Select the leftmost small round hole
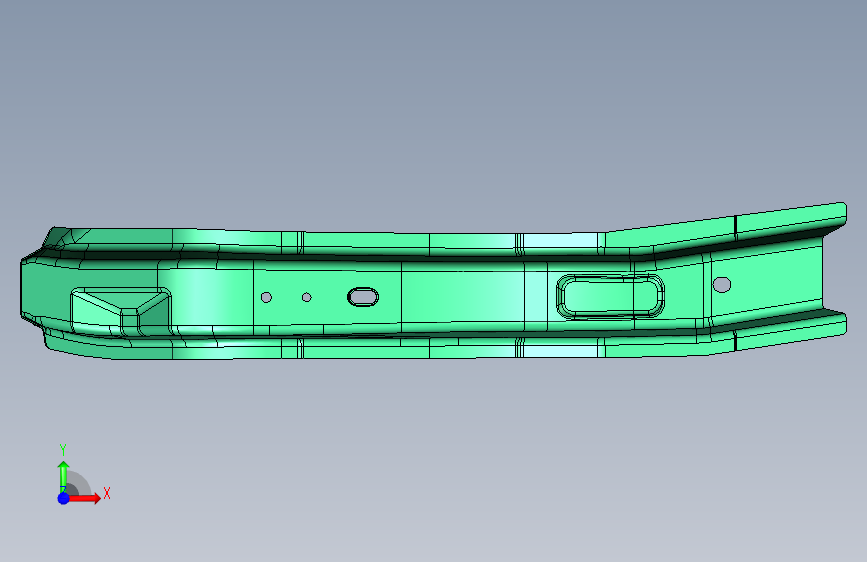This screenshot has height=562, width=867. [266, 298]
